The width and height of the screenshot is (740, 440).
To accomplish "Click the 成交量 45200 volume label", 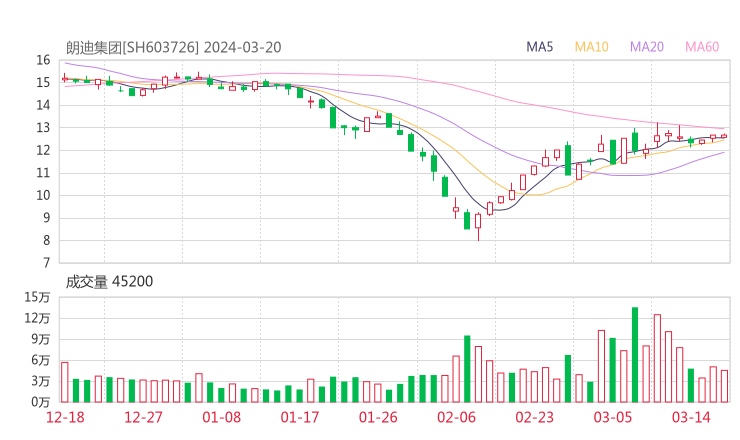I will point(109,282).
